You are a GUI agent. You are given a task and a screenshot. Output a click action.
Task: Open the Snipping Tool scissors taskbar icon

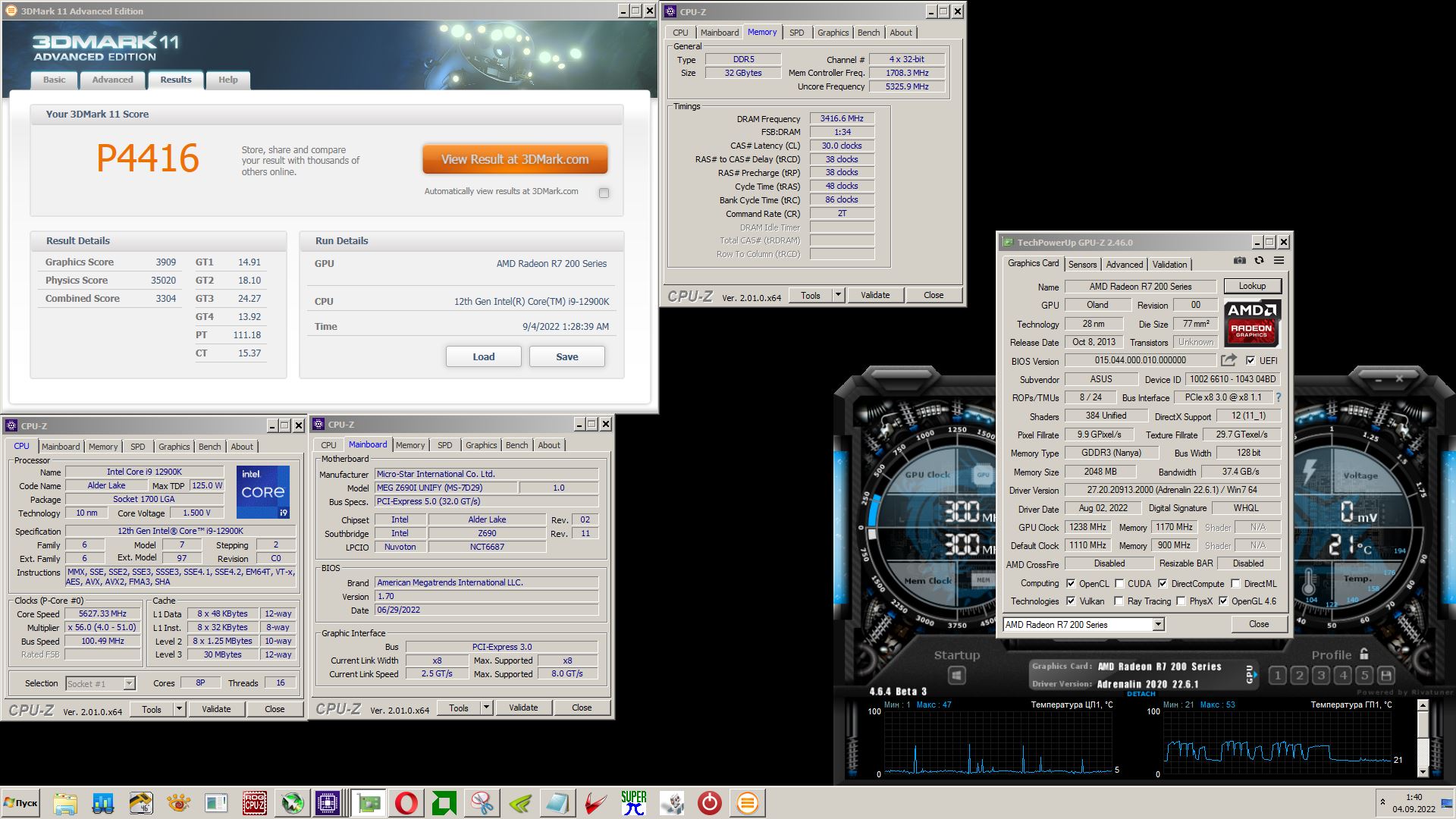[482, 803]
